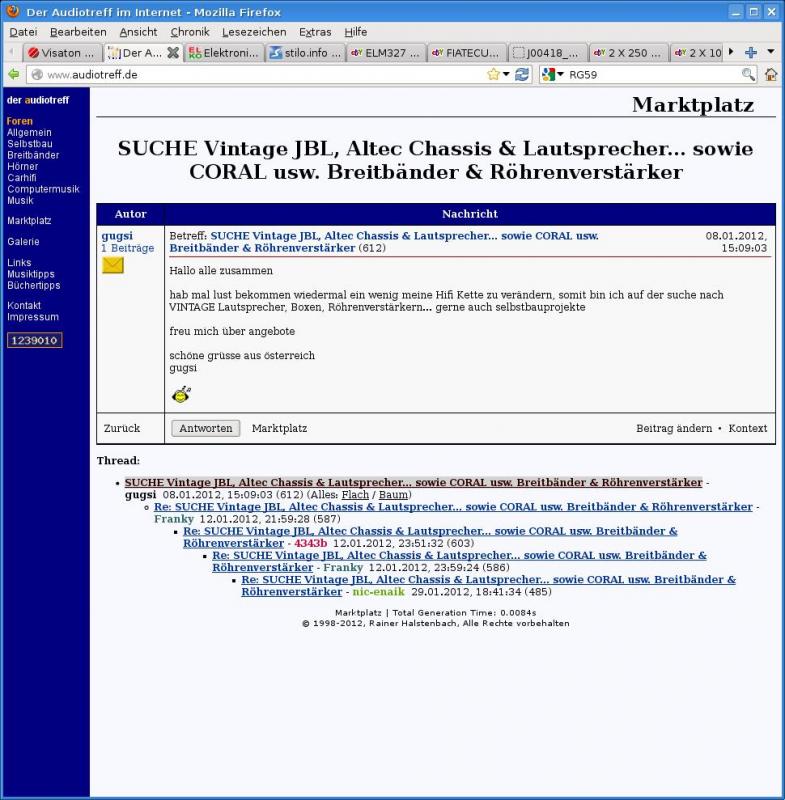Switch to the 2 X 250 tab
This screenshot has width=785, height=800.
click(628, 53)
